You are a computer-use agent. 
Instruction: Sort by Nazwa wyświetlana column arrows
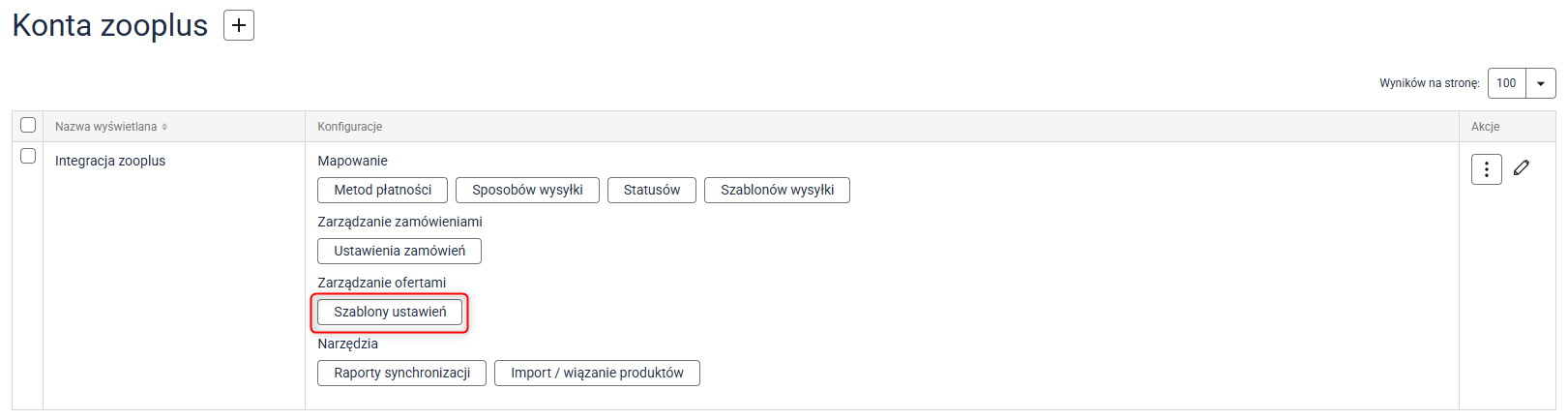pyautogui.click(x=164, y=127)
